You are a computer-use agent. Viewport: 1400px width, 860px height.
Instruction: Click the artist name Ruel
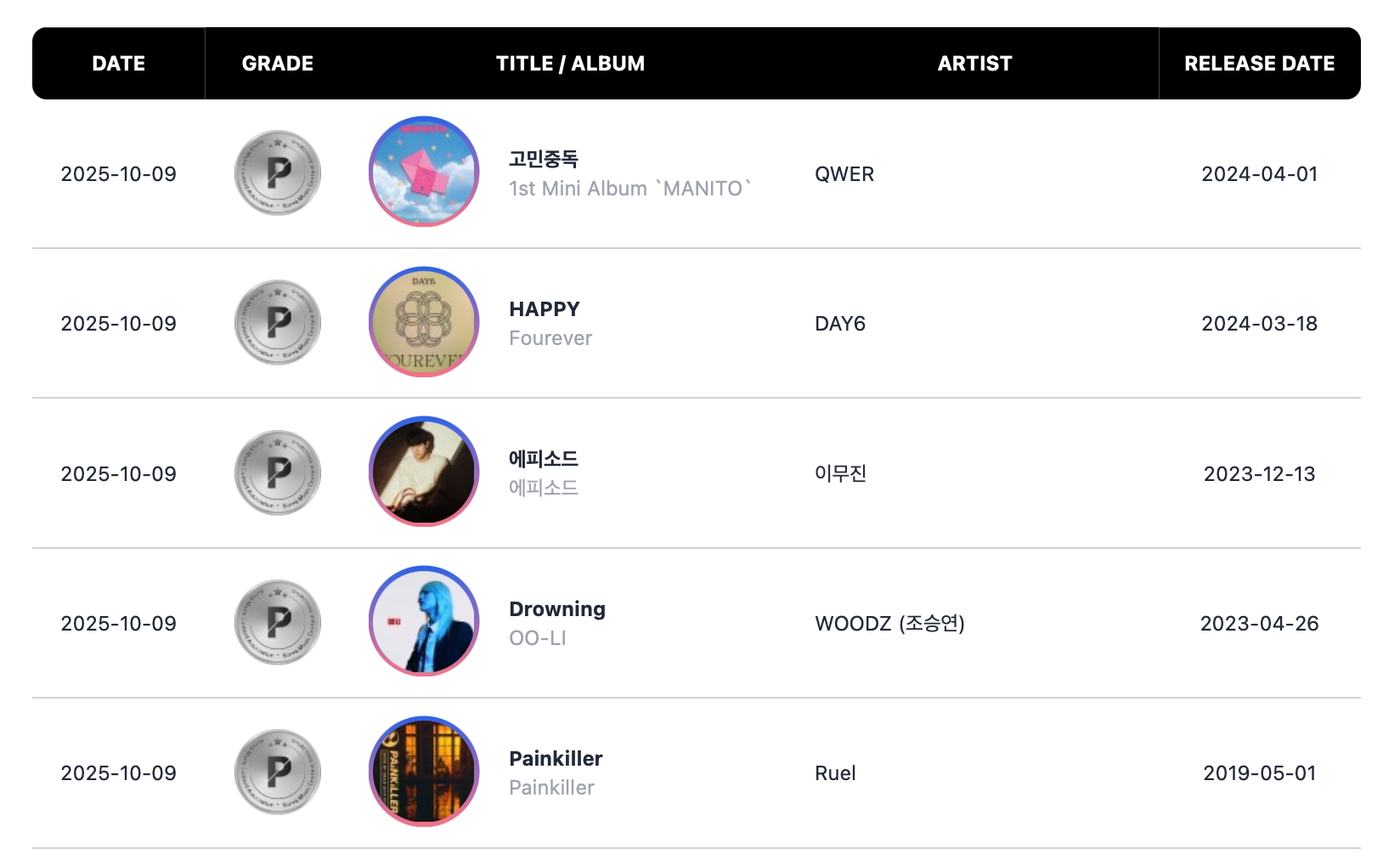(x=835, y=773)
